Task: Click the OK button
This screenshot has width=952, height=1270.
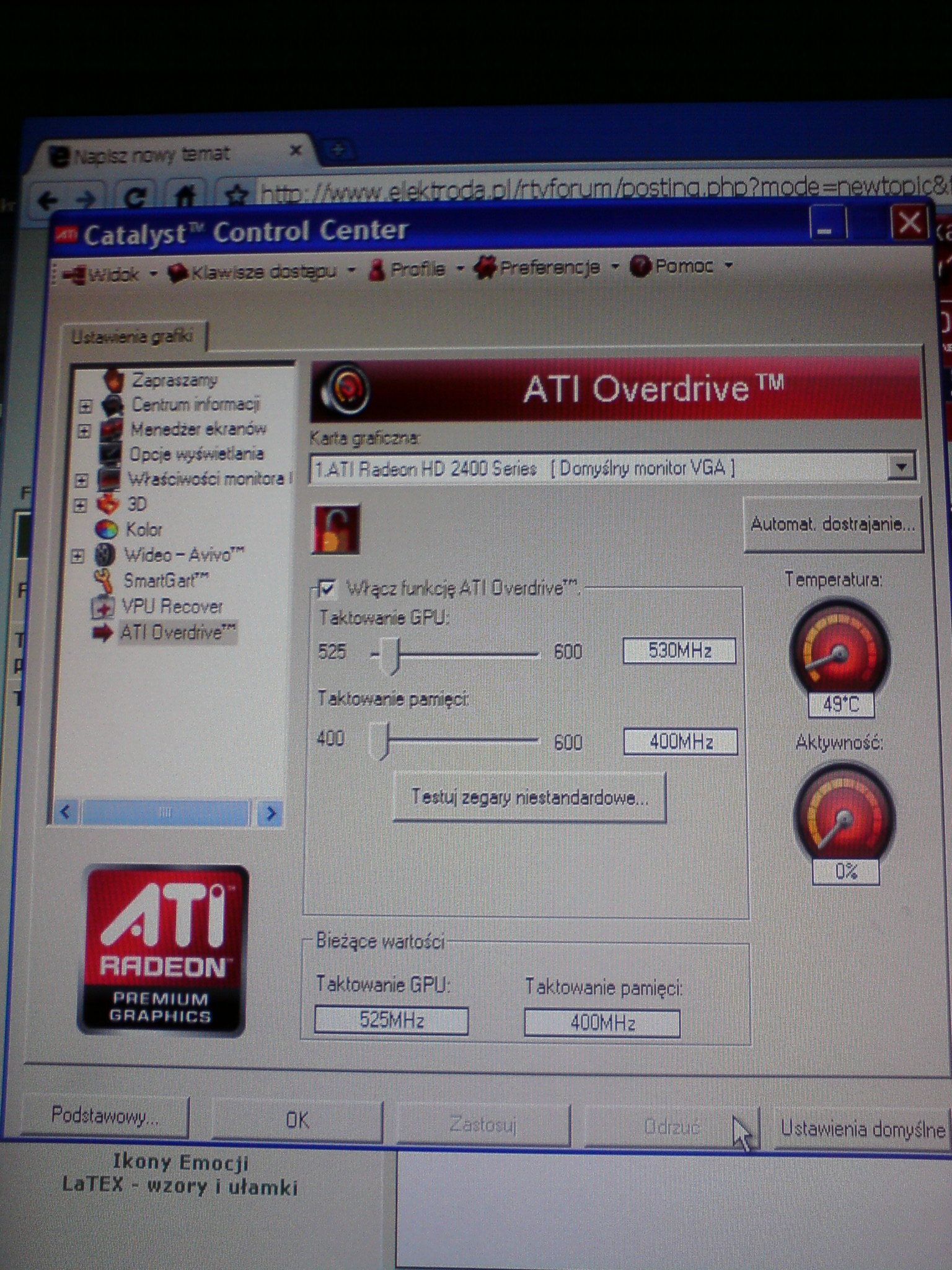Action: (297, 1121)
